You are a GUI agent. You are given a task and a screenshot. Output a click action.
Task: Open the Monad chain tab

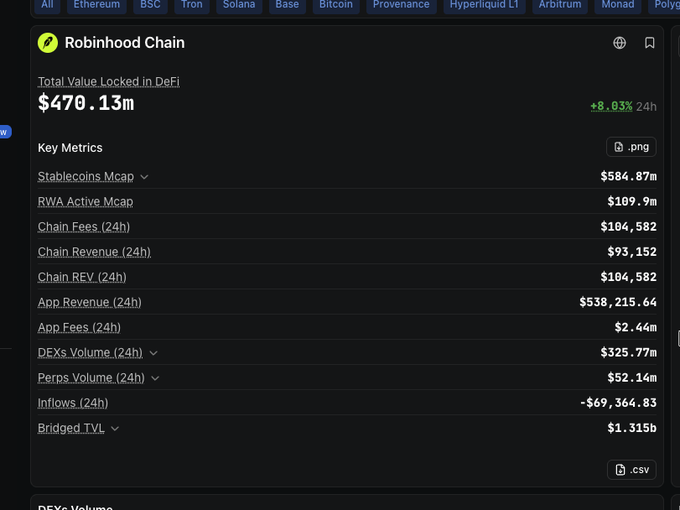(618, 5)
